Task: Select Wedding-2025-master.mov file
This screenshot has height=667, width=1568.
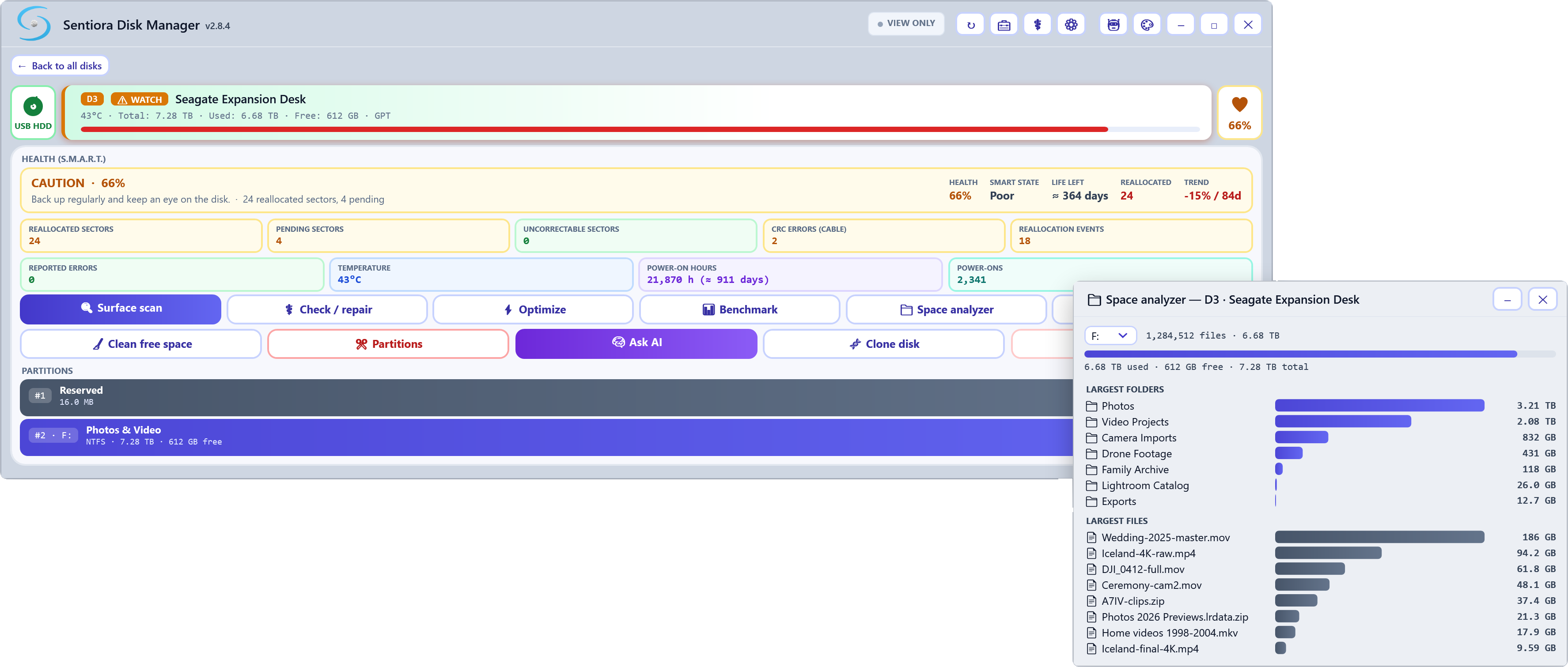Action: (x=1320, y=537)
